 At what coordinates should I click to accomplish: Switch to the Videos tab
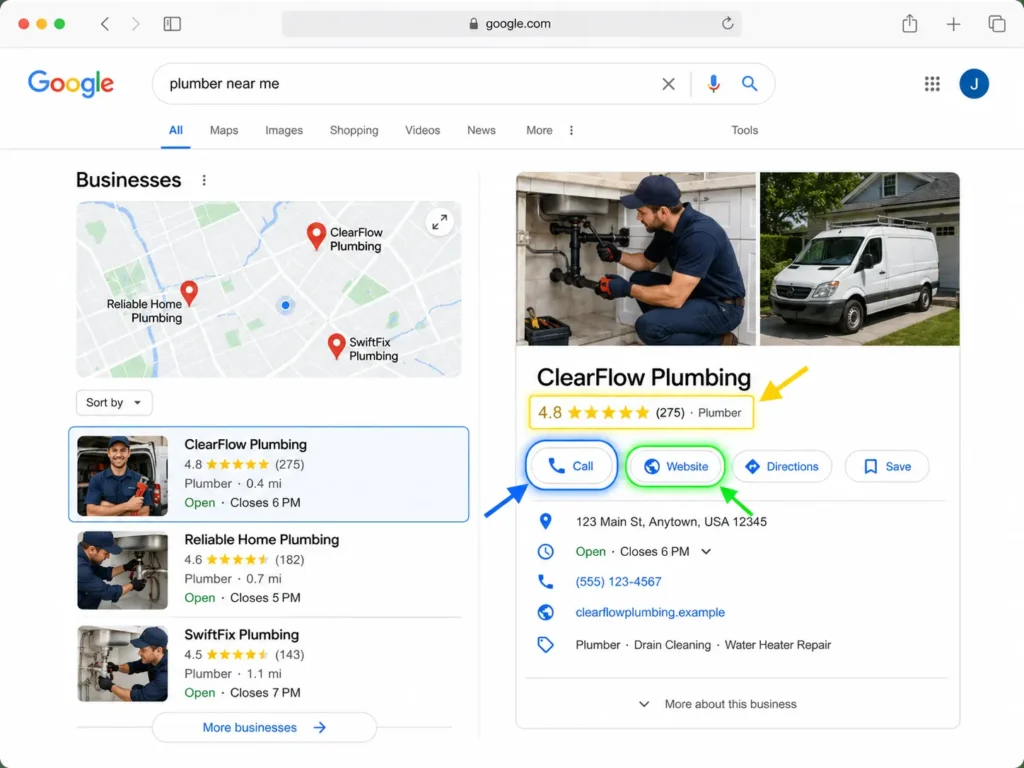(423, 130)
